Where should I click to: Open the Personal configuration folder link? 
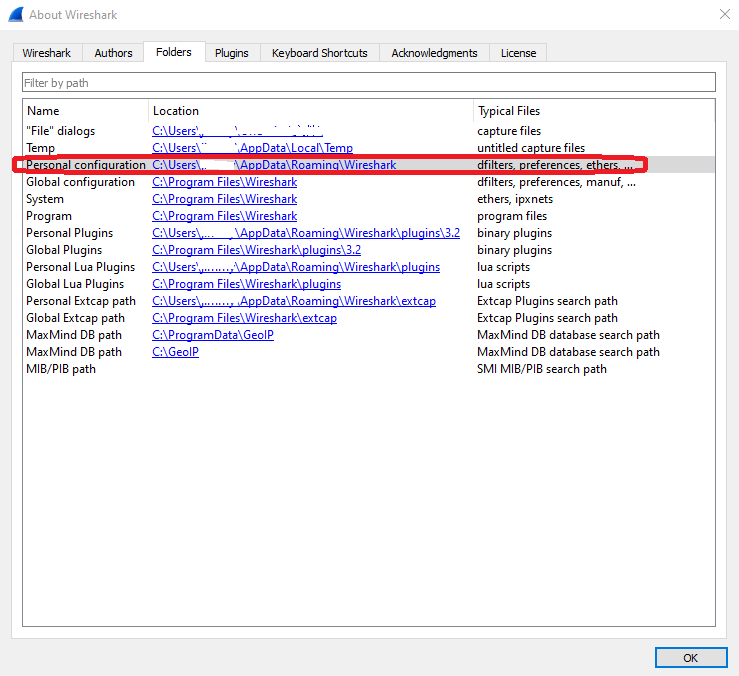coord(274,165)
